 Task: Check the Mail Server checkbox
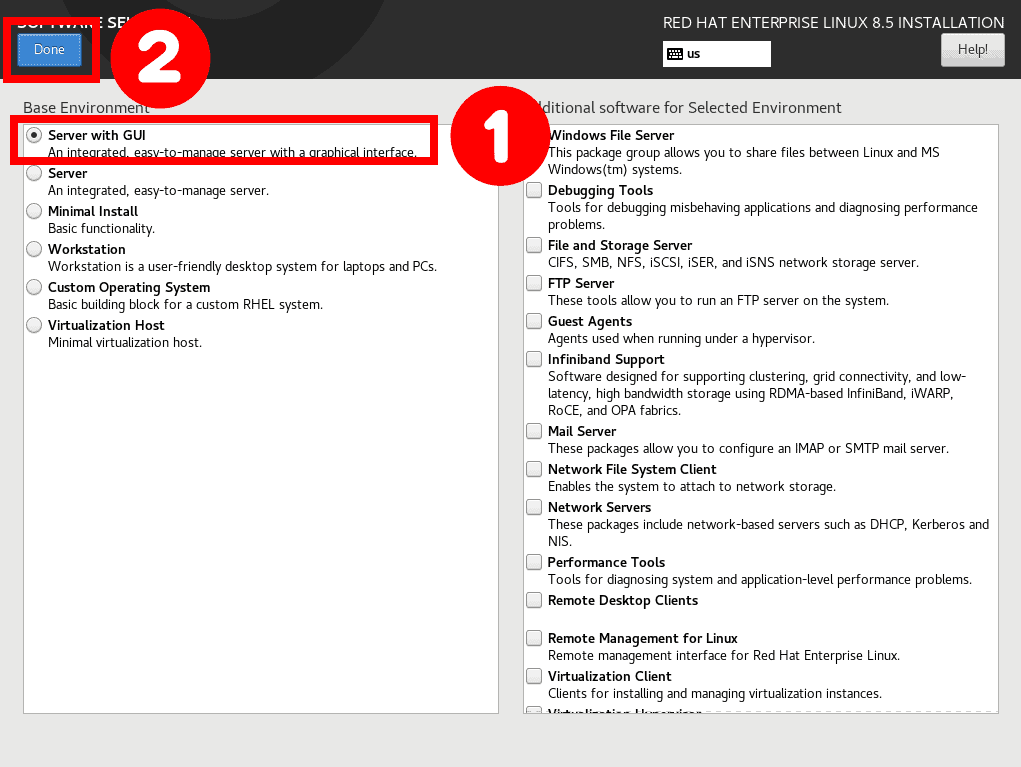(534, 431)
